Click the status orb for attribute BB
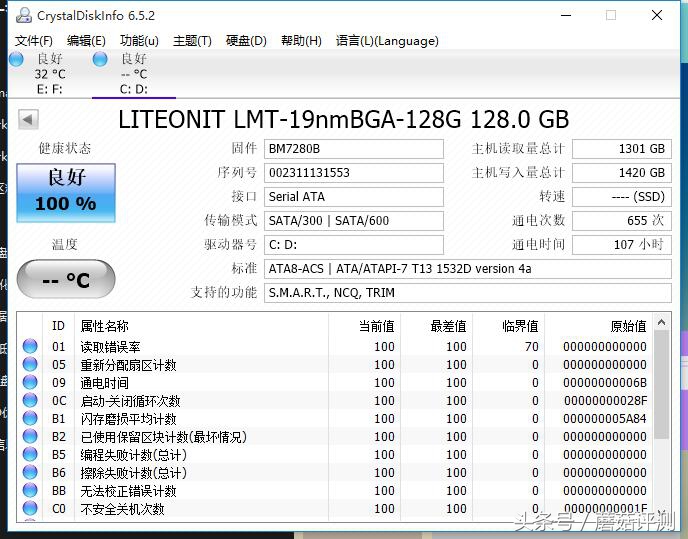Image resolution: width=688 pixels, height=539 pixels. [30, 490]
